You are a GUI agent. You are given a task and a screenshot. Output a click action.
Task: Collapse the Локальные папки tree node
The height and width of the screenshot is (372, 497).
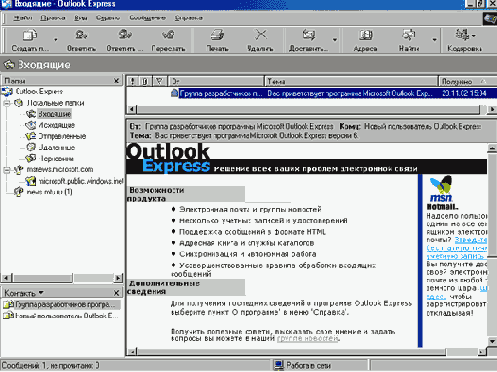click(x=7, y=103)
